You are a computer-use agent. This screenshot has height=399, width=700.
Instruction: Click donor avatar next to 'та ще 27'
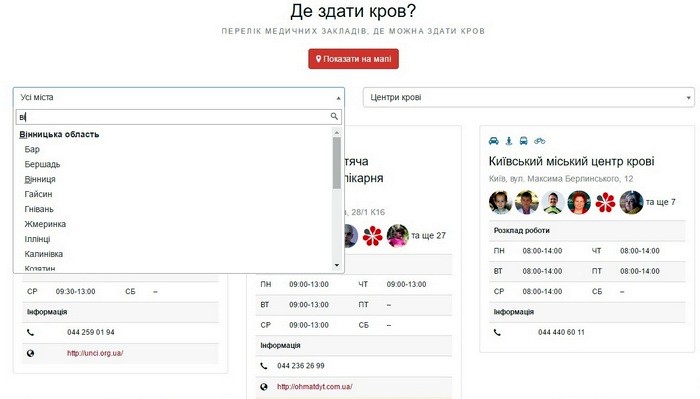coord(397,236)
